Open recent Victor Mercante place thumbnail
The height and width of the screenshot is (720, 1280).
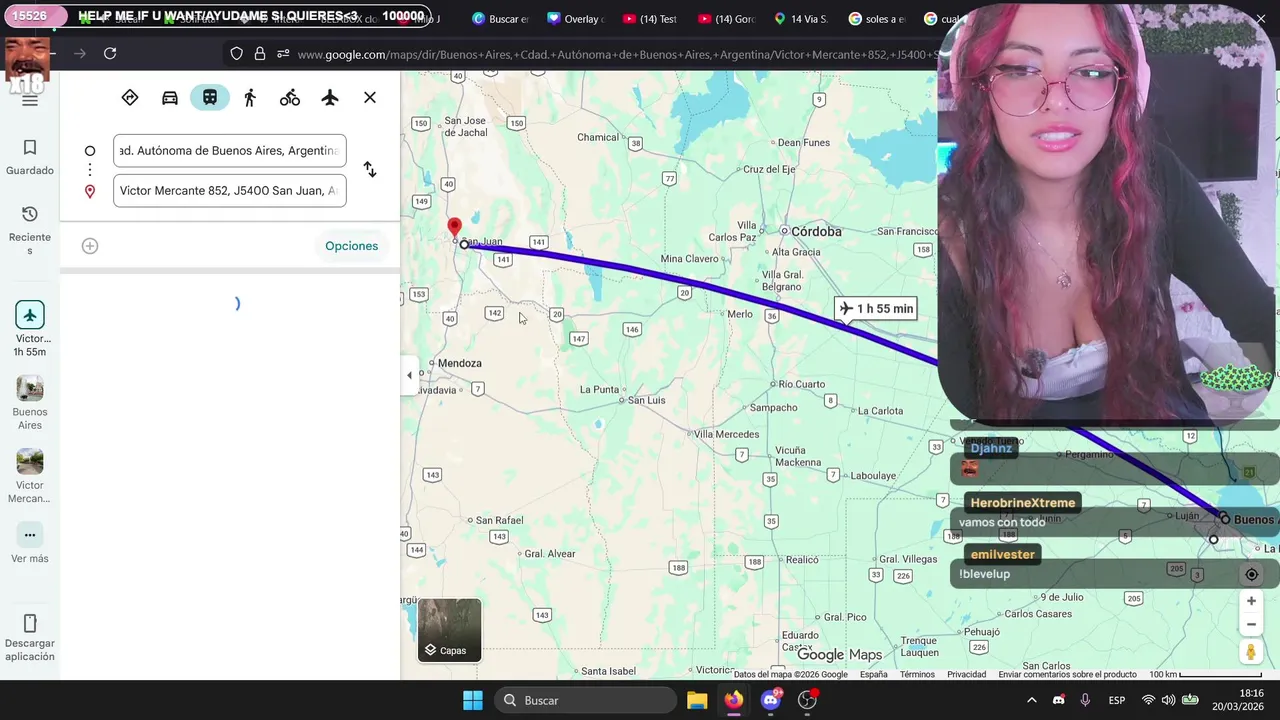pyautogui.click(x=30, y=476)
